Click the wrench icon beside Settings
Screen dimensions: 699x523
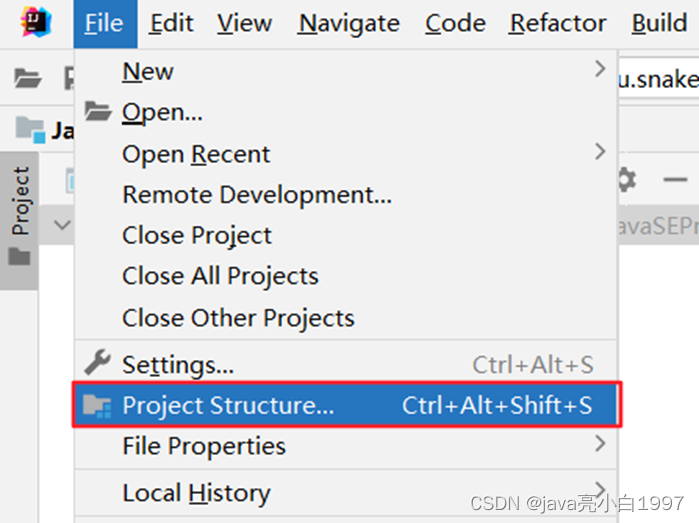coord(97,364)
